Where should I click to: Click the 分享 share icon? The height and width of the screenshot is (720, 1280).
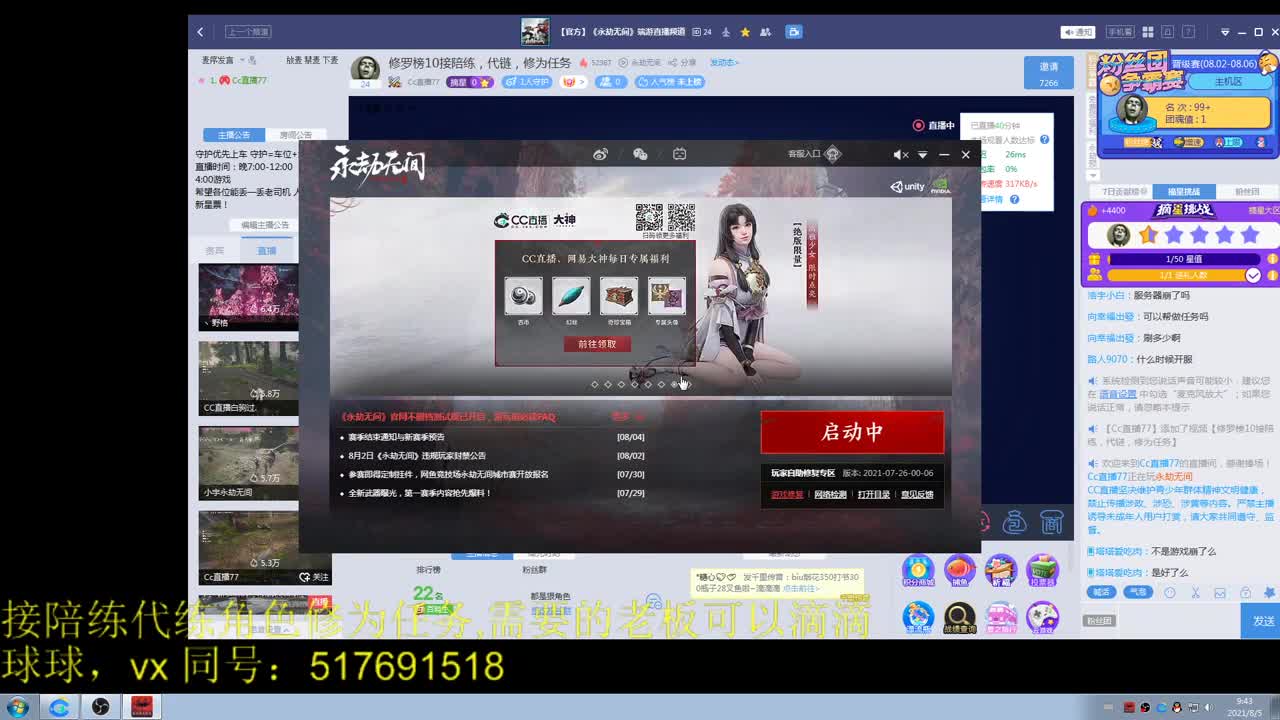pos(683,62)
